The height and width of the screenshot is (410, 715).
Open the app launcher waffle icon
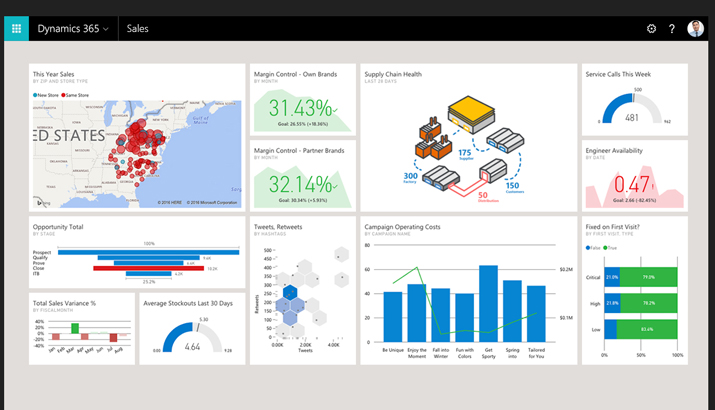point(16,29)
